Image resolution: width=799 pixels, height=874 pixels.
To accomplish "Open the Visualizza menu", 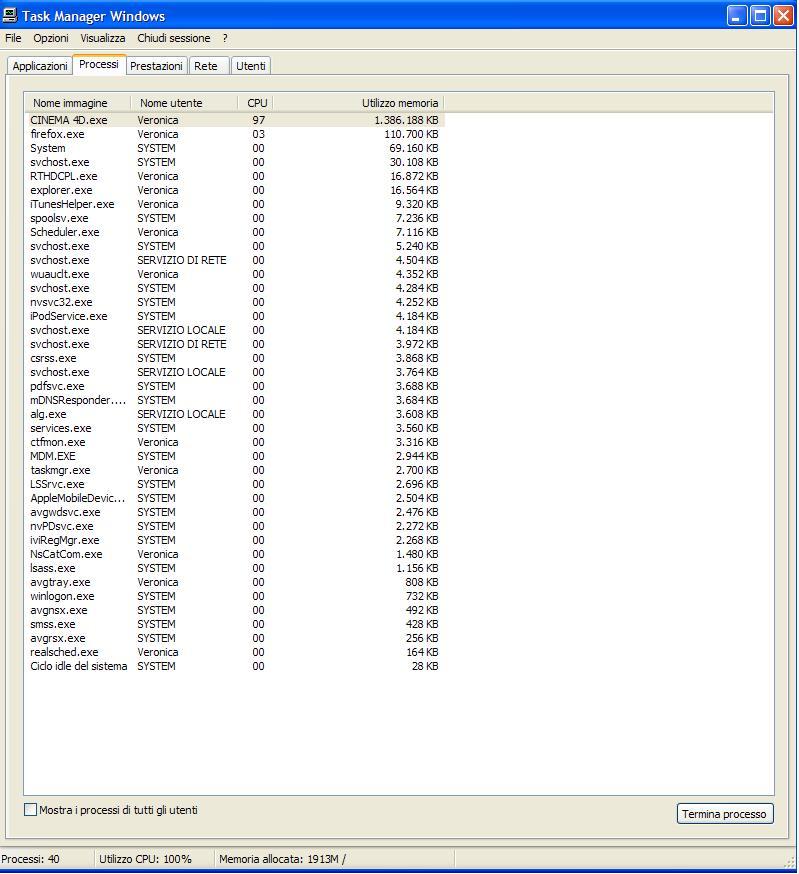I will [103, 38].
